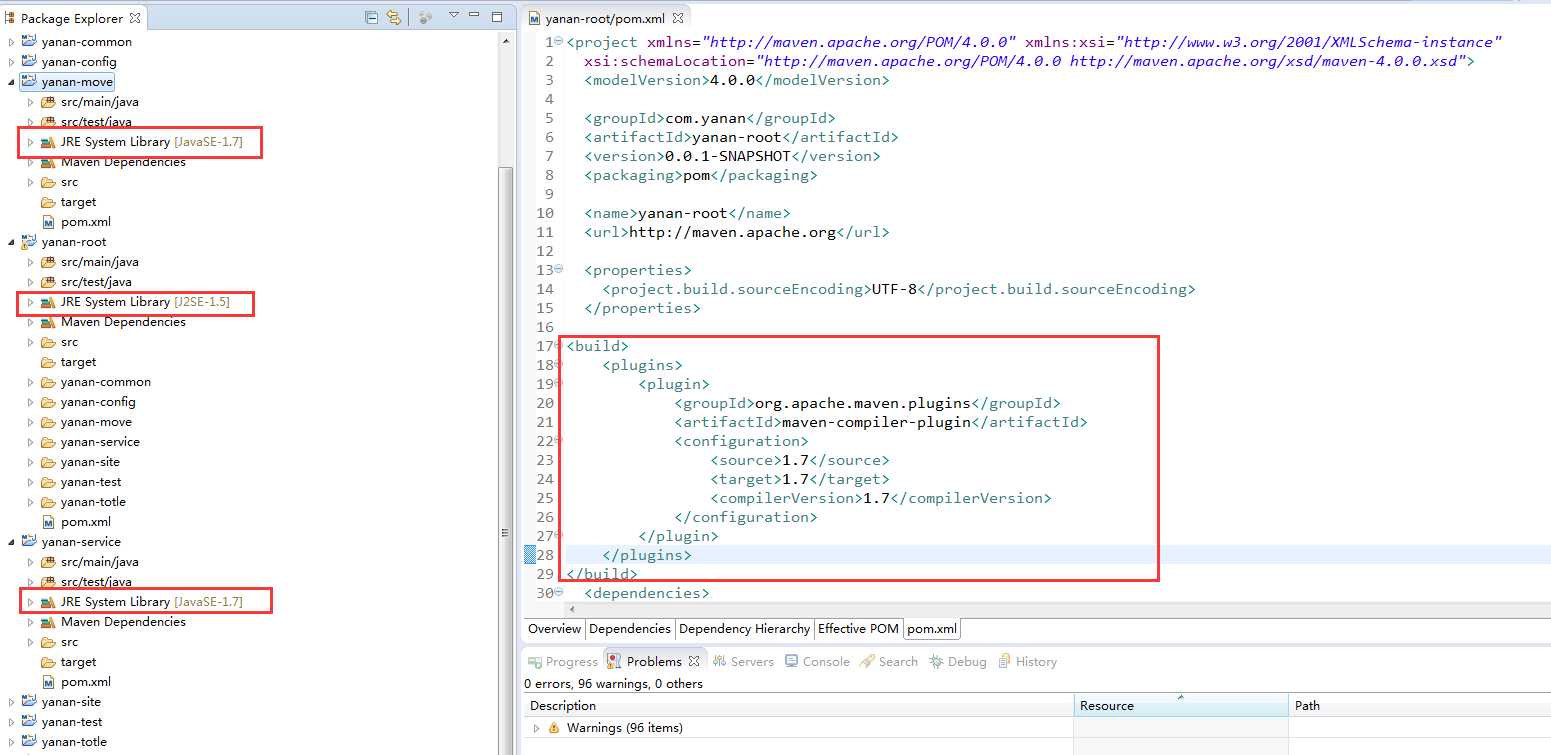Open the Effective POM tab
This screenshot has width=1551, height=755.
click(858, 629)
